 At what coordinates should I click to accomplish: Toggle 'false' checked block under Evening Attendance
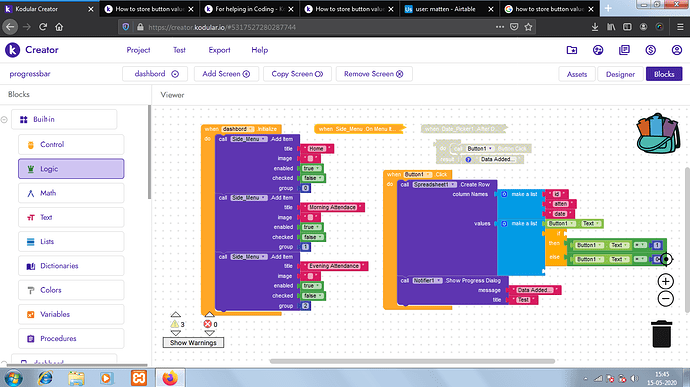point(312,296)
